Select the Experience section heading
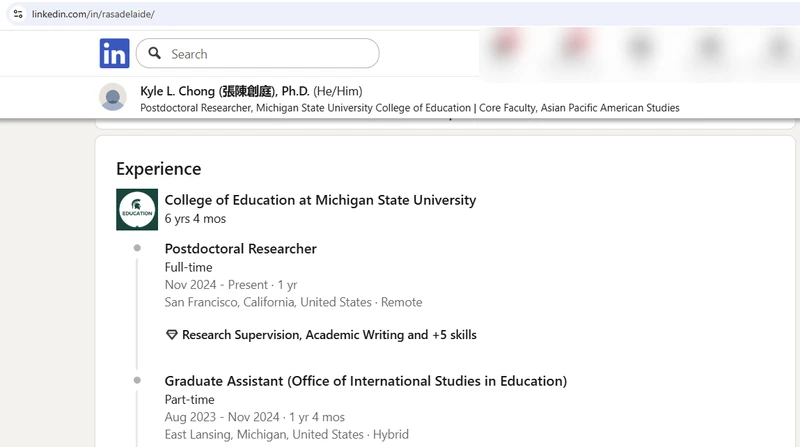This screenshot has width=800, height=447. coord(159,169)
